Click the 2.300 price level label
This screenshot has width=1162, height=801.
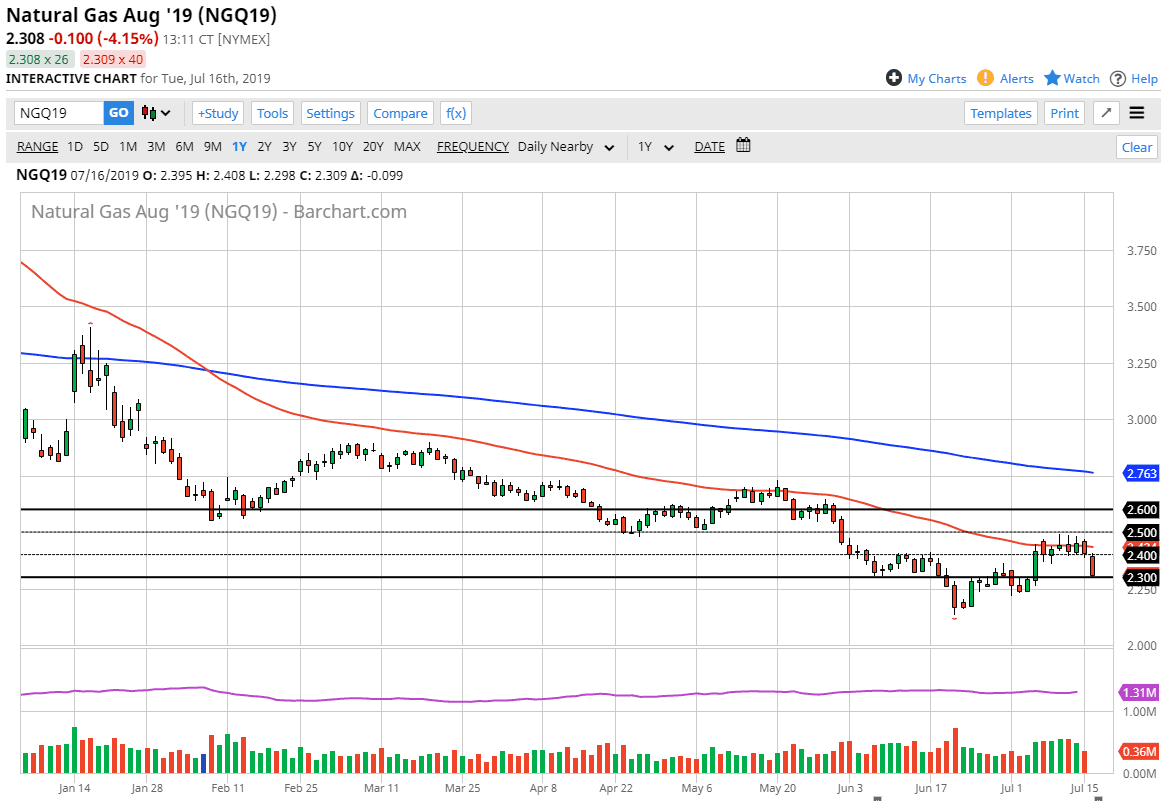[1141, 577]
